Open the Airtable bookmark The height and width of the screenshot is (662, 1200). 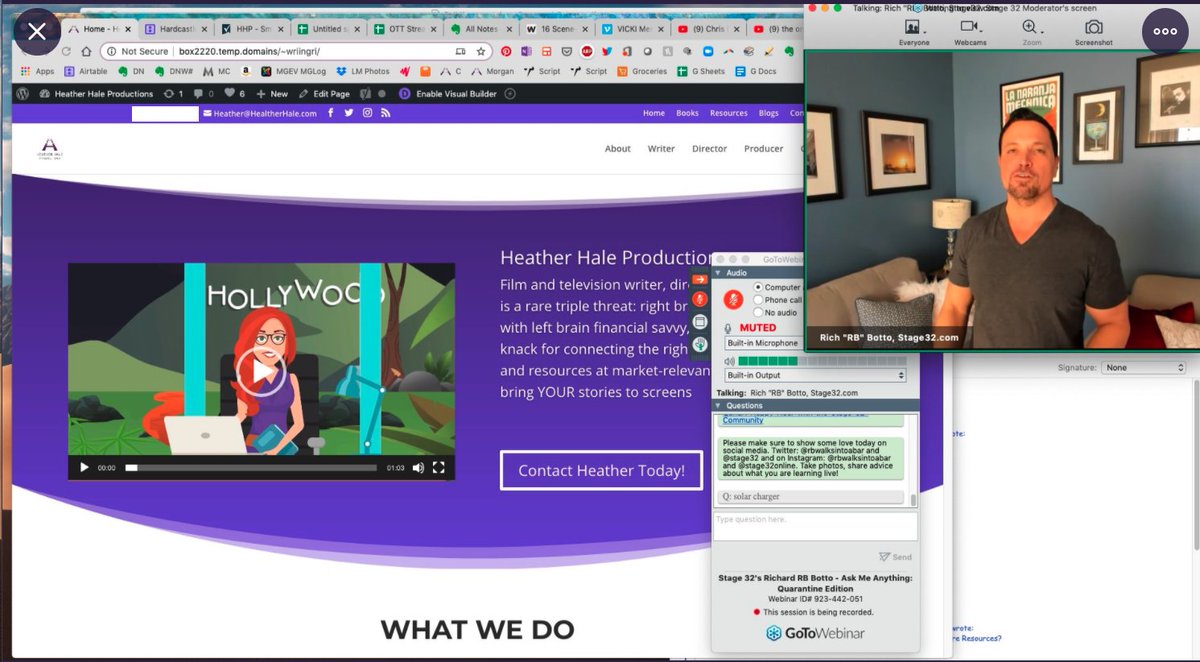point(86,71)
